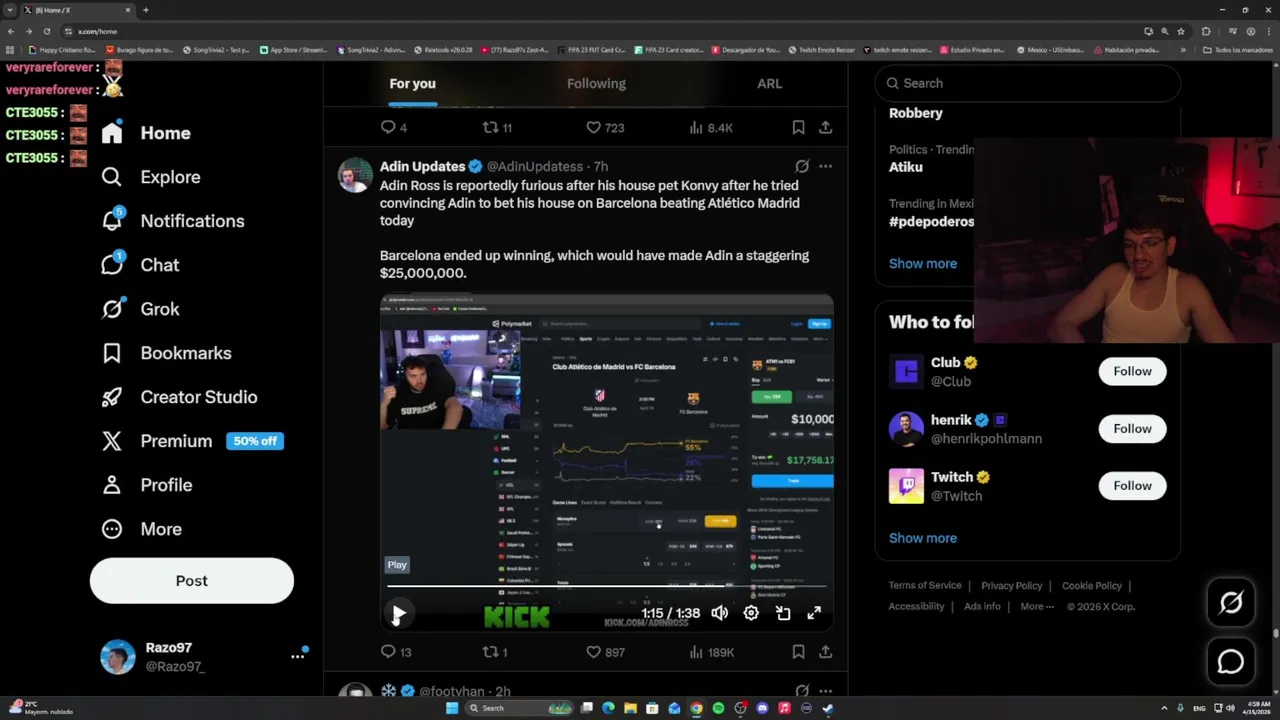
Task: Open browser tab list dropdown arrow
Action: pos(9,10)
